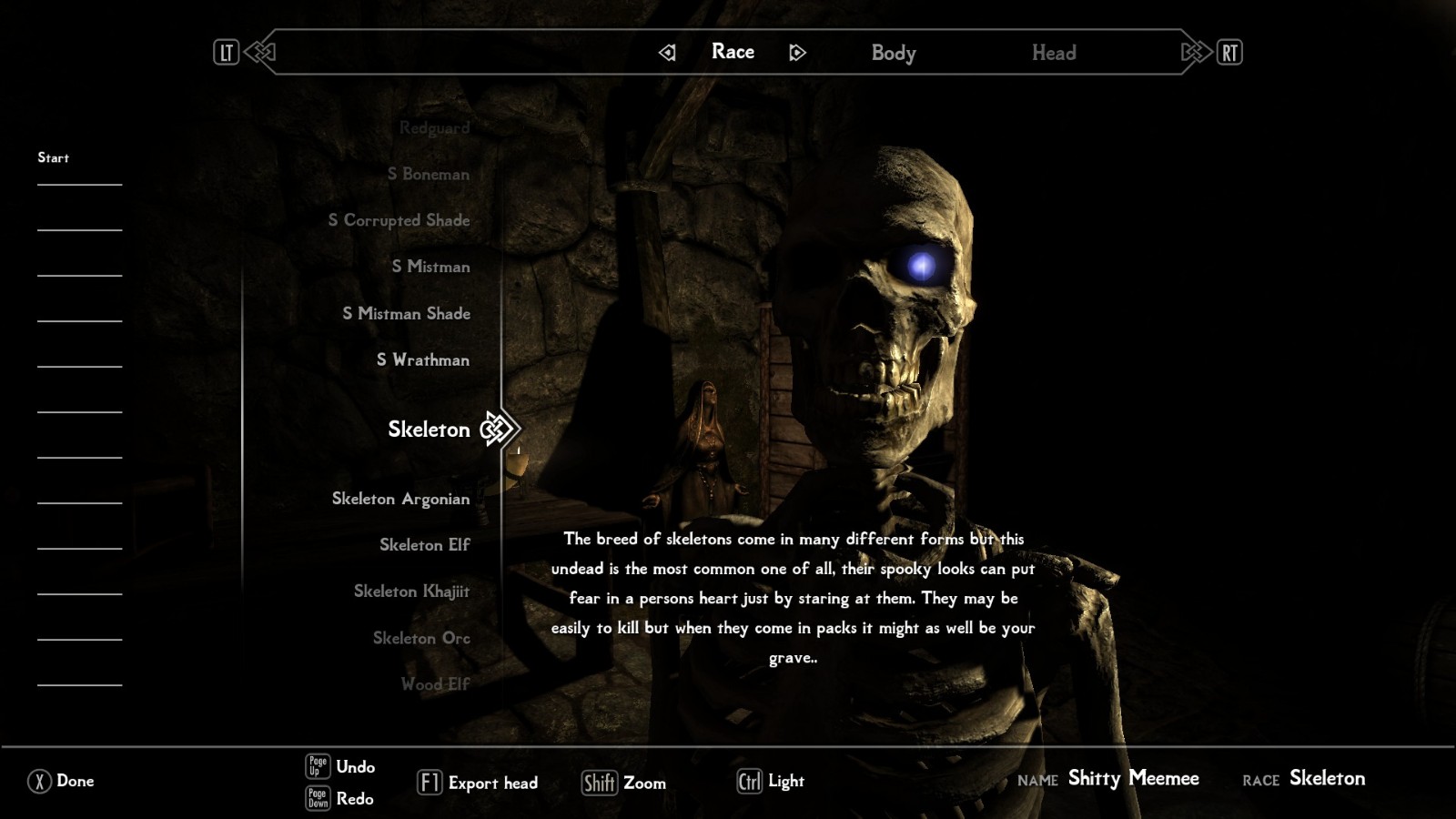Pick S Corrupted Shade race
This screenshot has height=819, width=1456.
[x=399, y=220]
